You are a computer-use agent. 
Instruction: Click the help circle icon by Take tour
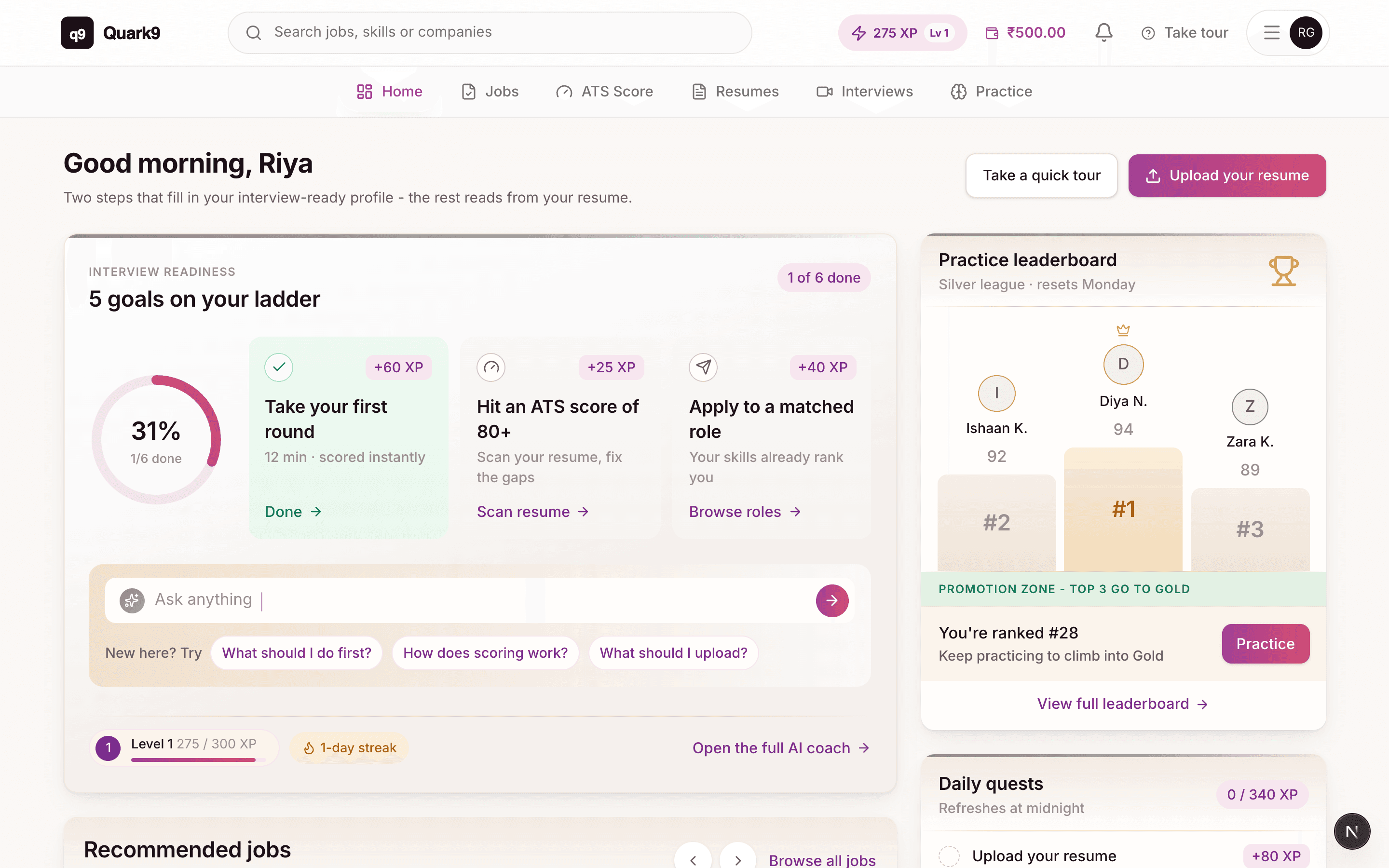pos(1148,33)
